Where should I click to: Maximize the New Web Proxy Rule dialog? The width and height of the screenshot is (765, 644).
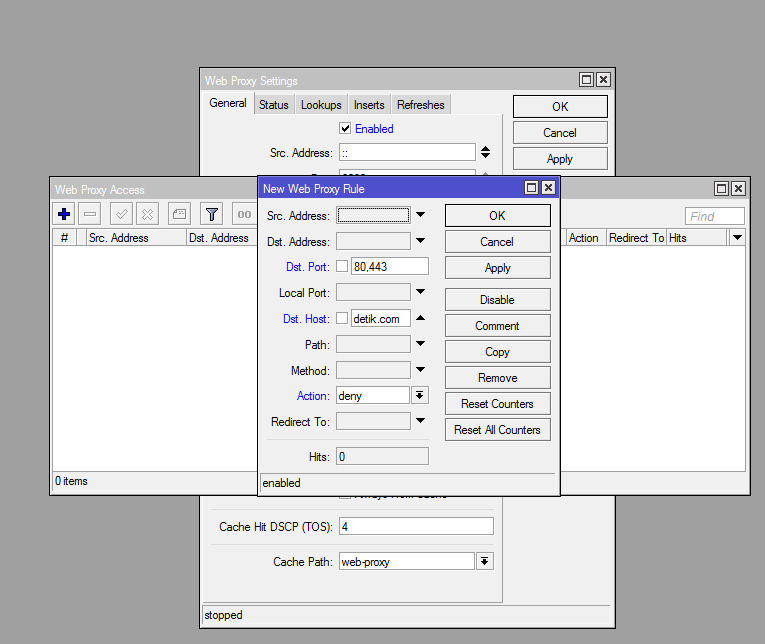[532, 188]
